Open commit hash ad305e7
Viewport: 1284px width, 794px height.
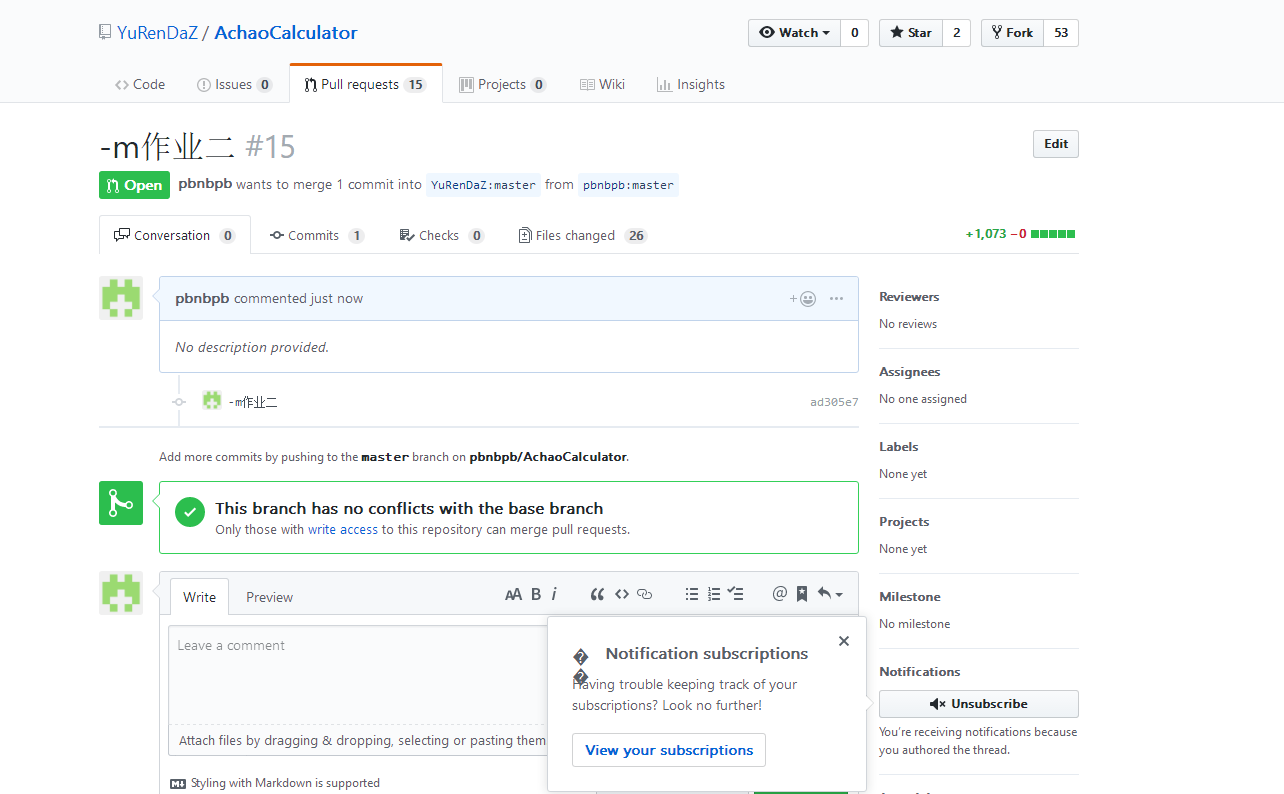coord(834,402)
